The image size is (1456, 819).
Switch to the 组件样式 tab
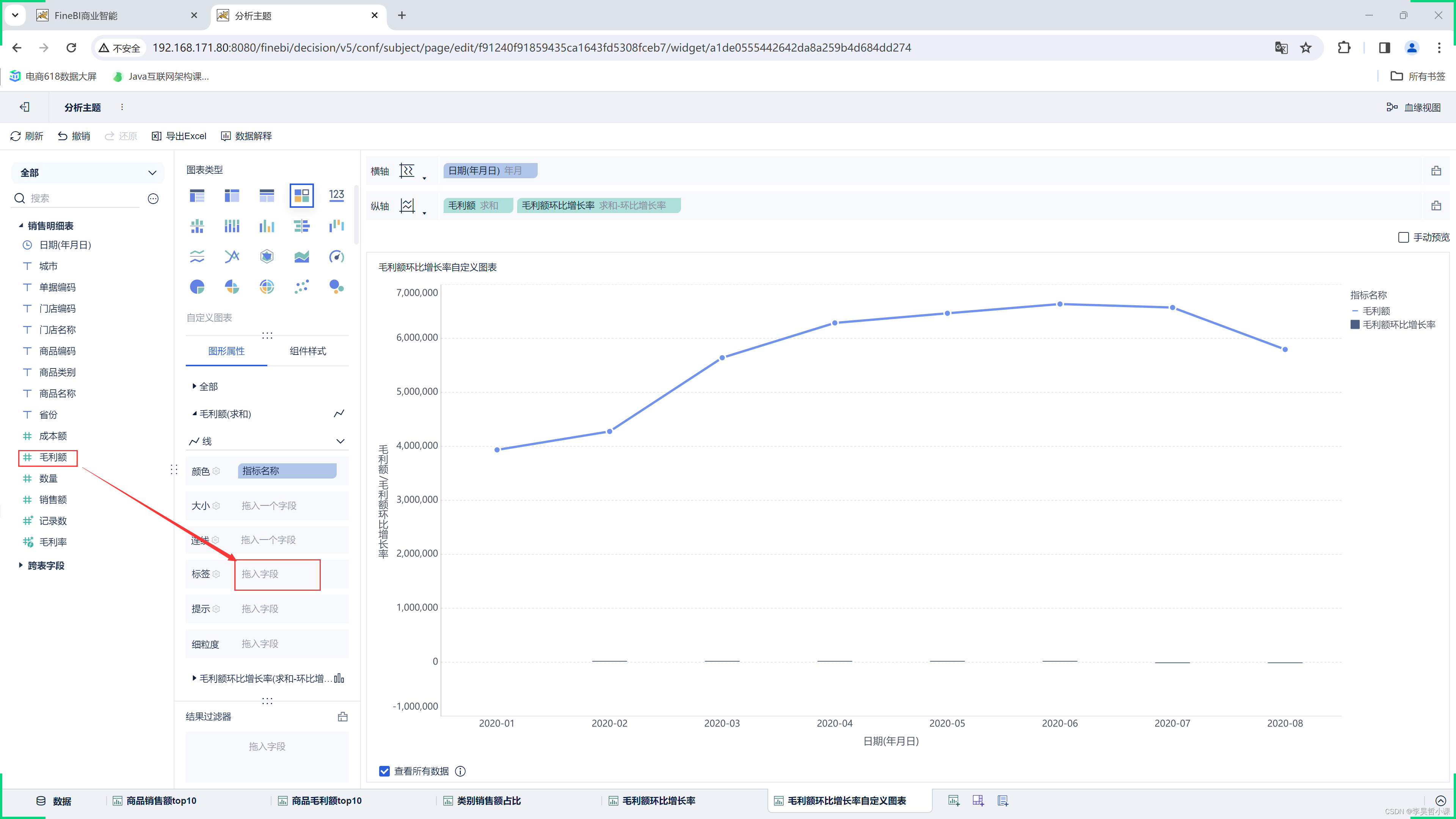pyautogui.click(x=308, y=351)
